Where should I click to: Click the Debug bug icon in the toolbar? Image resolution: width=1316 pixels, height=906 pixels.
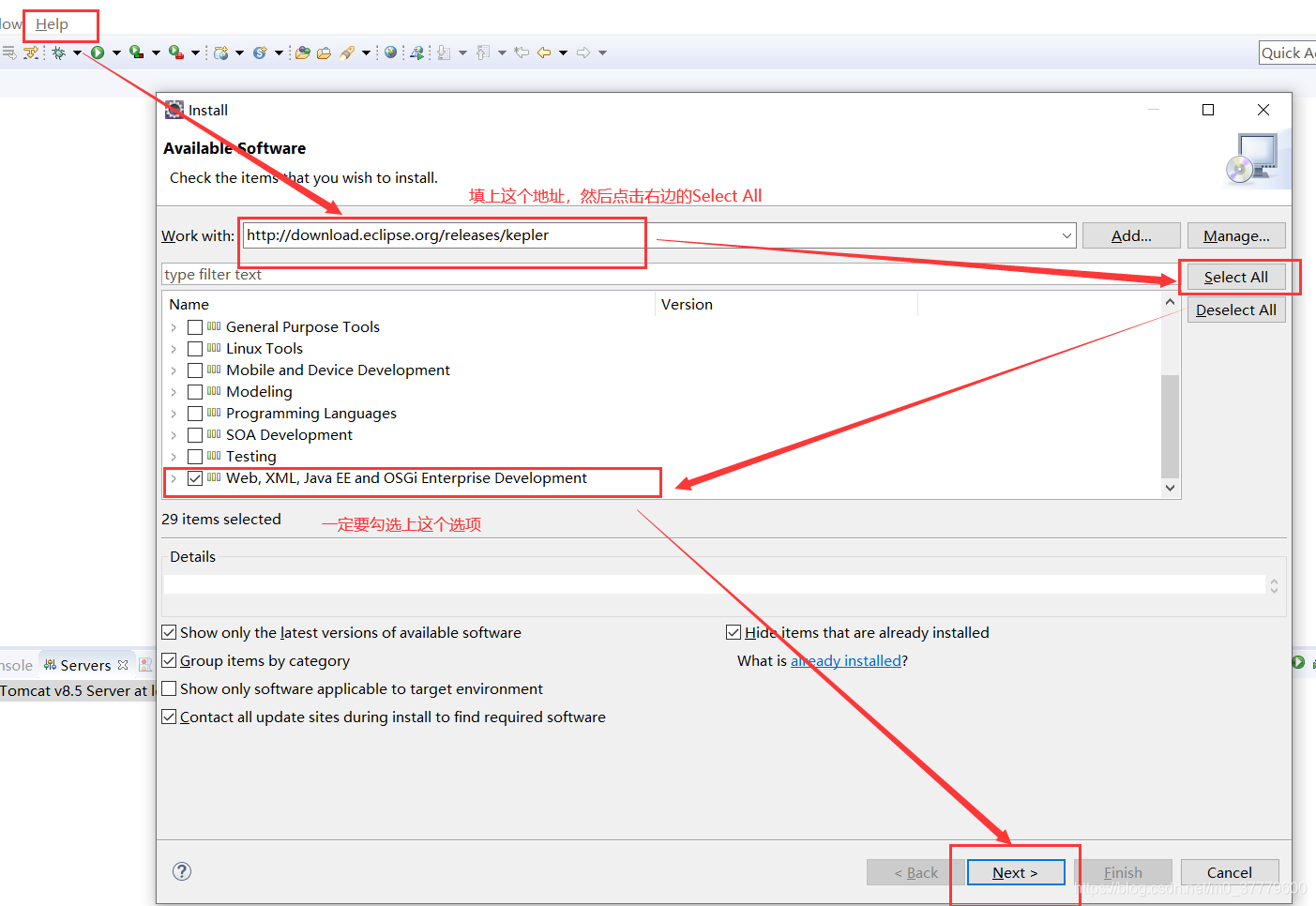point(58,53)
